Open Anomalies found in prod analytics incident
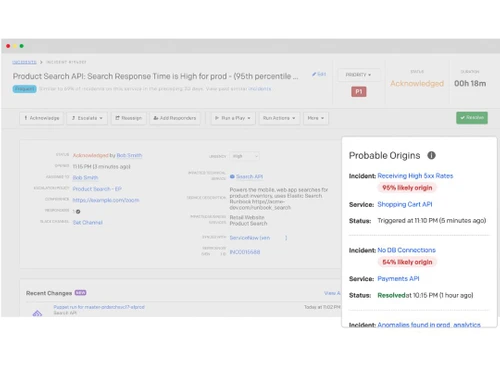500x375 pixels. point(429,325)
